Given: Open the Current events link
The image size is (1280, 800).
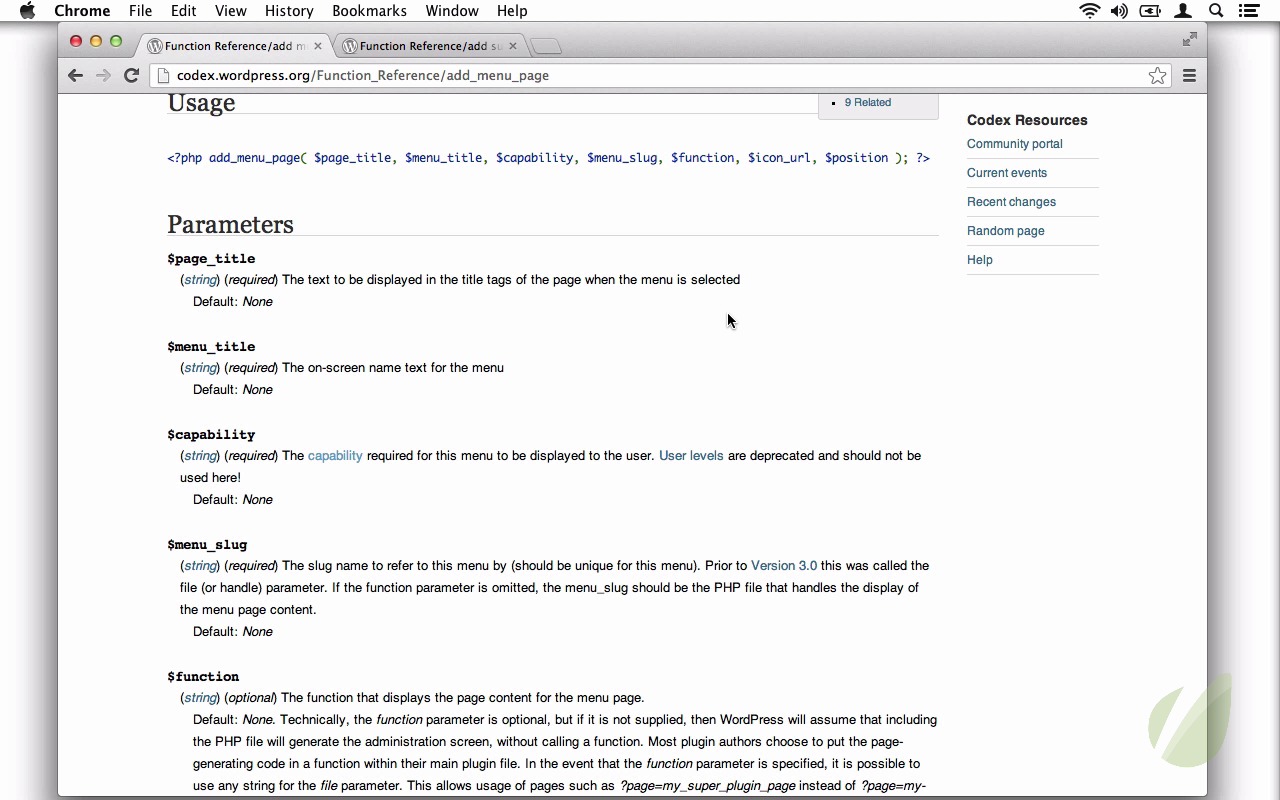Looking at the screenshot, I should click(1007, 173).
